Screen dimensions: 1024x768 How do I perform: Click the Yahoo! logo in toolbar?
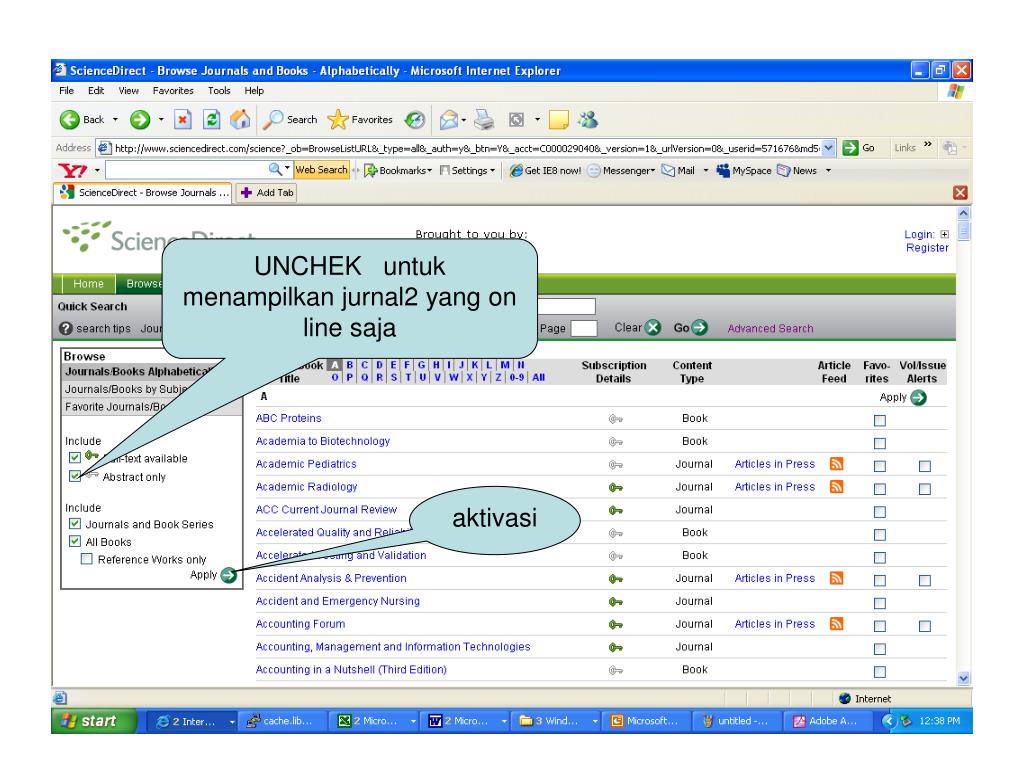[72, 170]
